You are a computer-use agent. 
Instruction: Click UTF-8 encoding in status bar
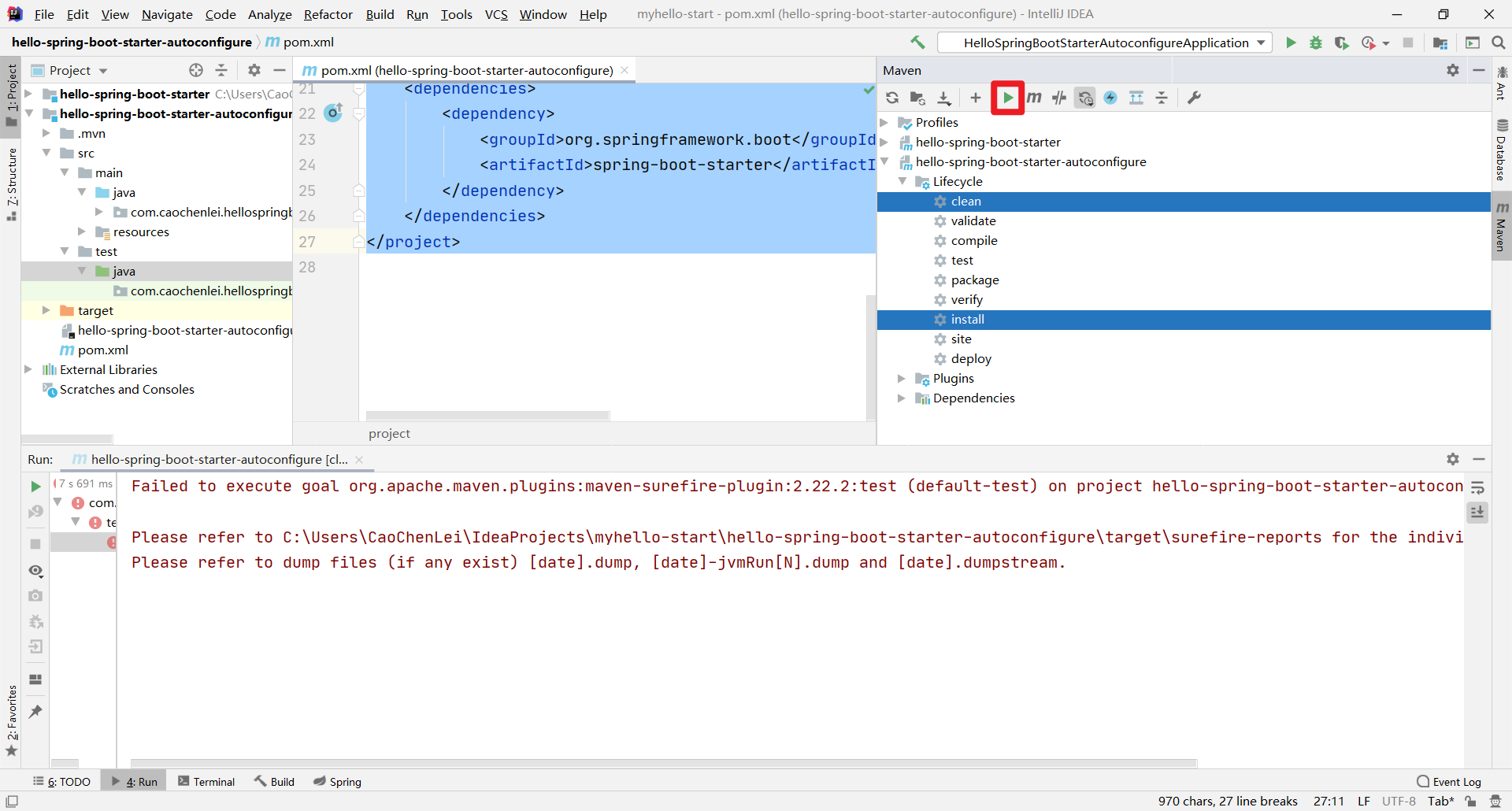[1399, 802]
